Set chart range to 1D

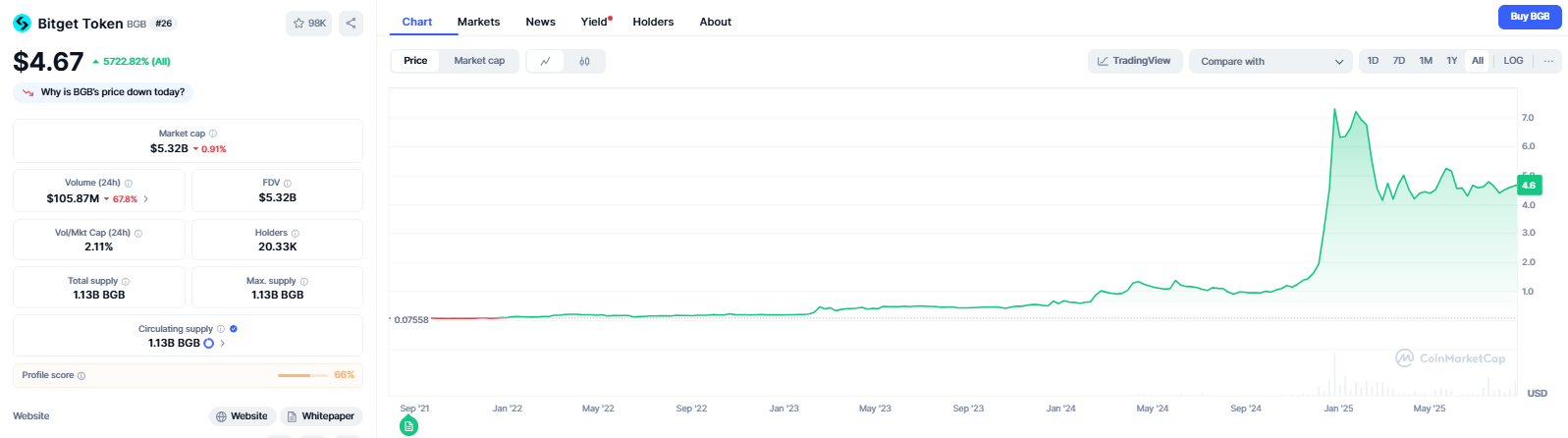tap(1373, 61)
